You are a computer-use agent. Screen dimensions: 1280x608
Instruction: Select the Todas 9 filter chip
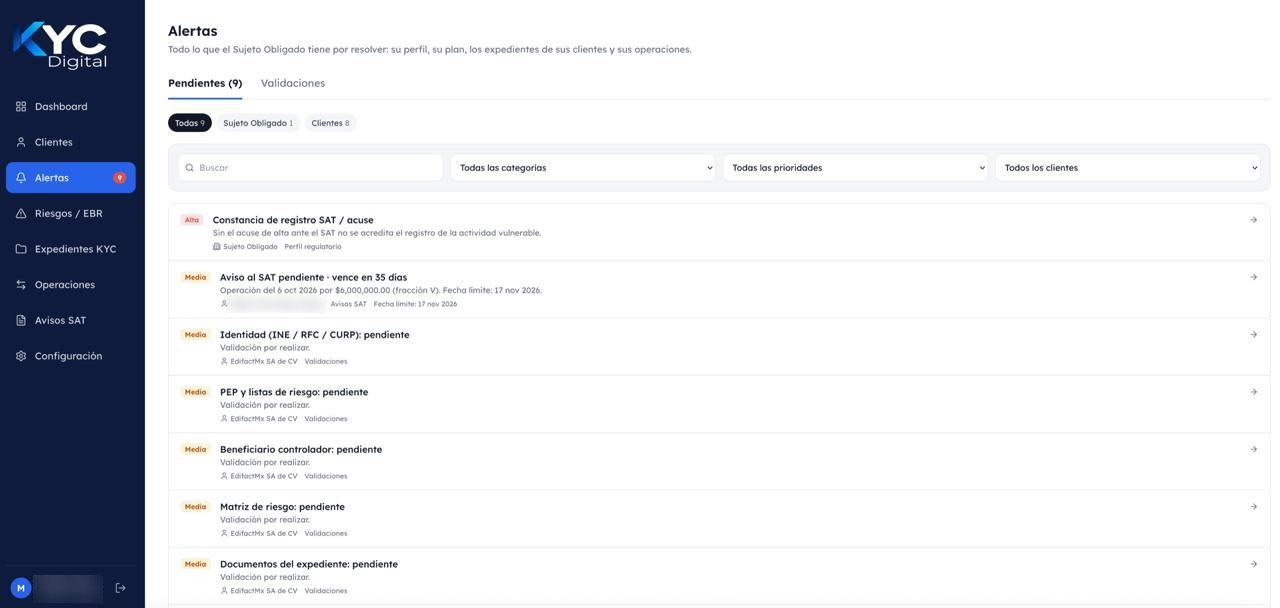point(190,123)
